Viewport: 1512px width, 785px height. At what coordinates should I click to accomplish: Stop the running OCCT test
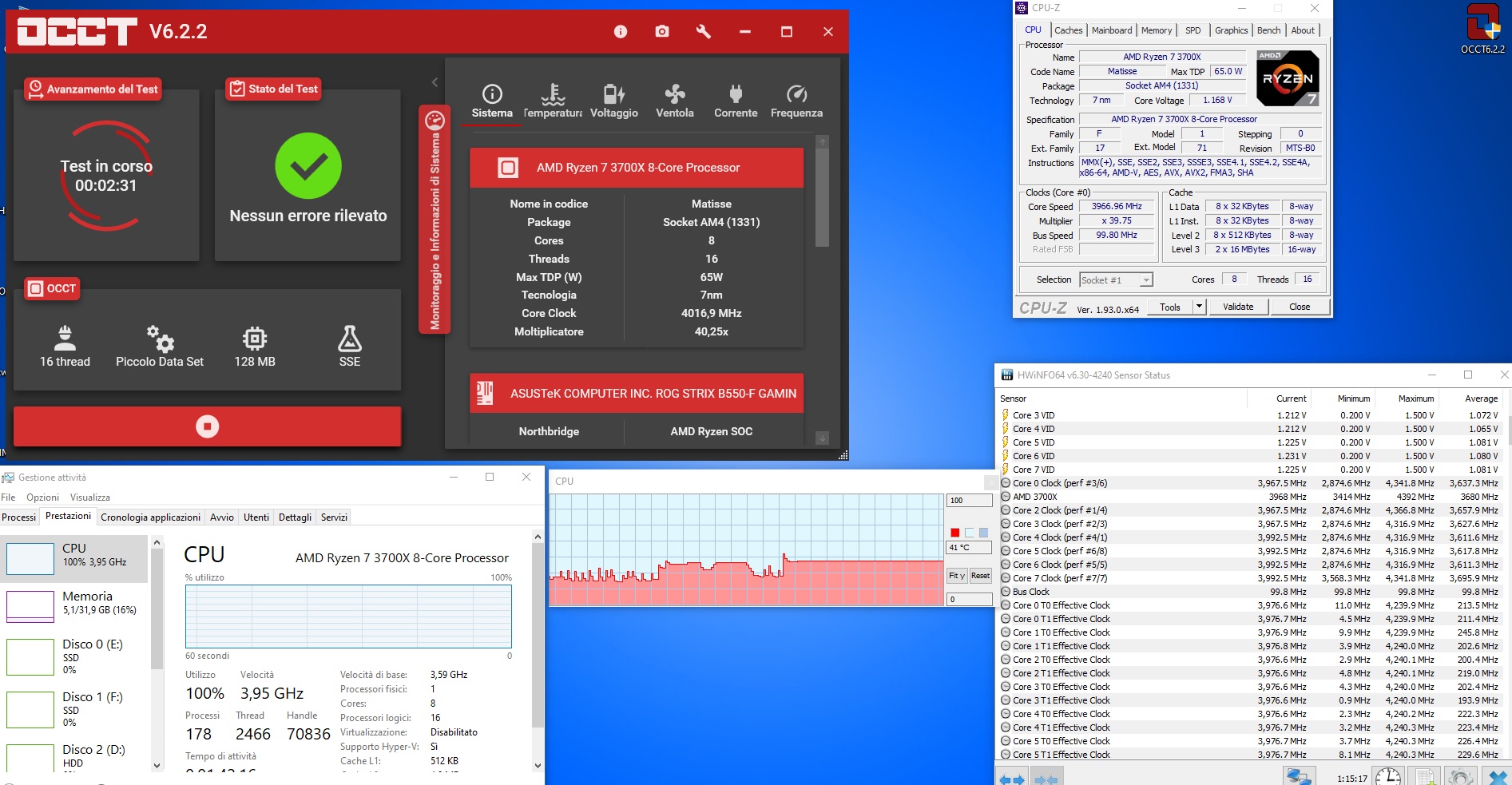point(208,426)
